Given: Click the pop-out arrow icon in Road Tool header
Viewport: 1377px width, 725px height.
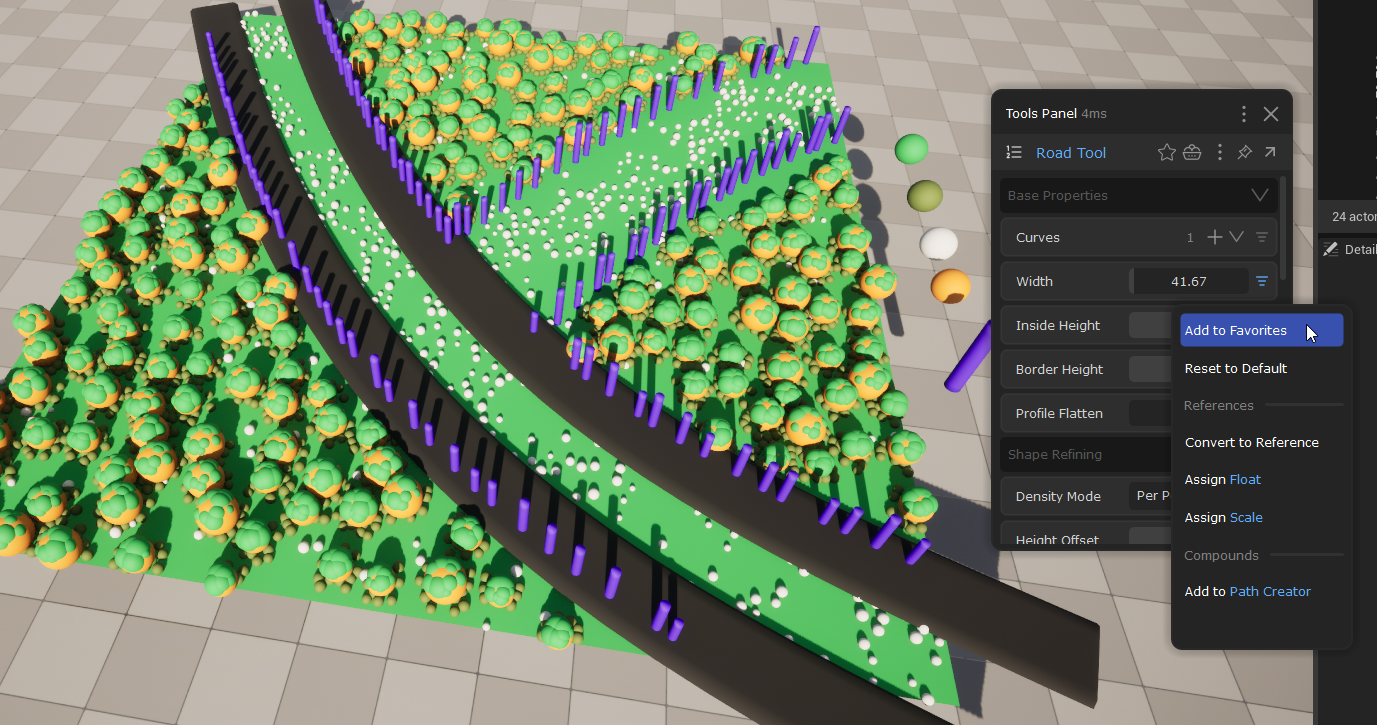Looking at the screenshot, I should [1270, 153].
